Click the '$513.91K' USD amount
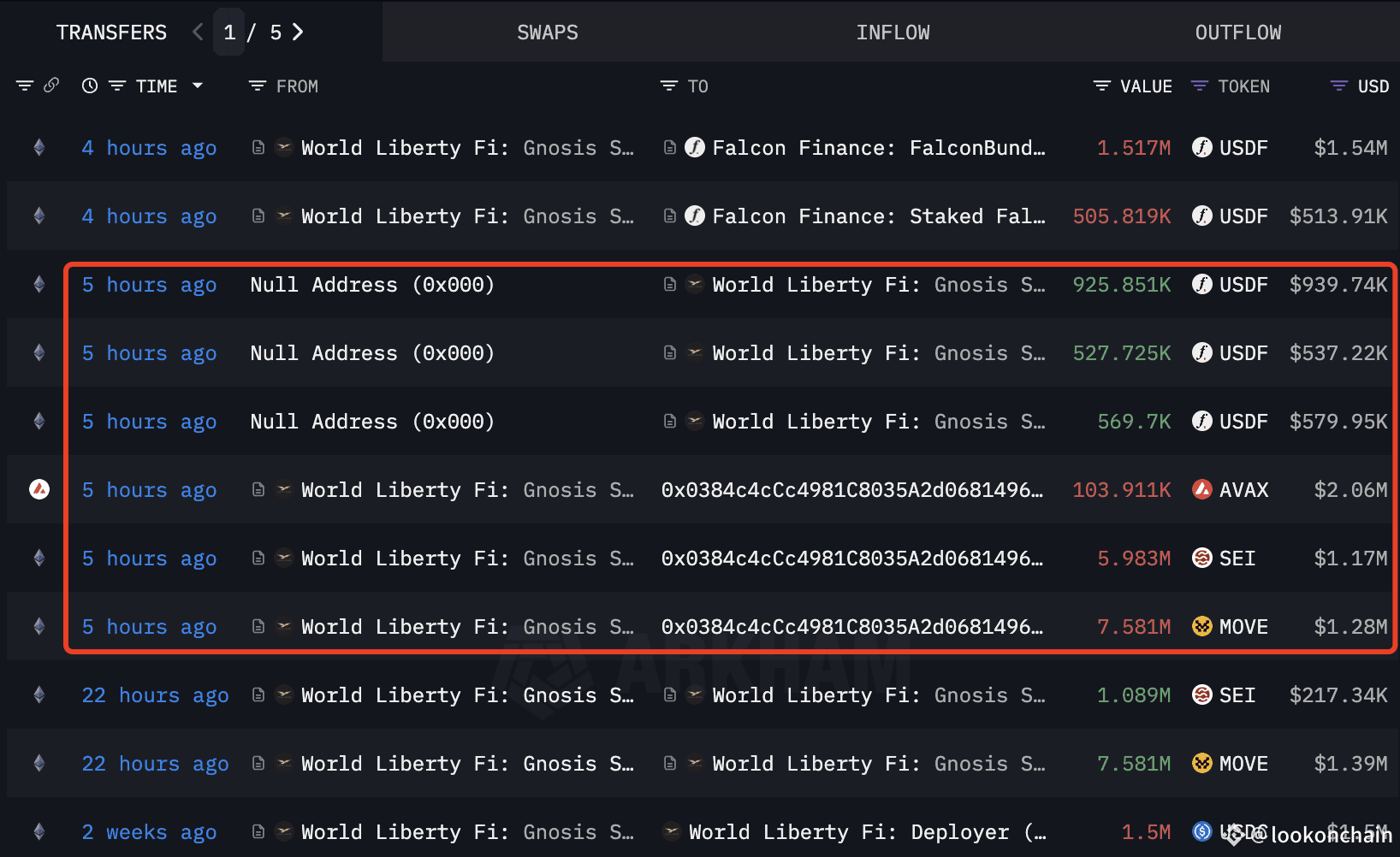1400x857 pixels. (1338, 216)
